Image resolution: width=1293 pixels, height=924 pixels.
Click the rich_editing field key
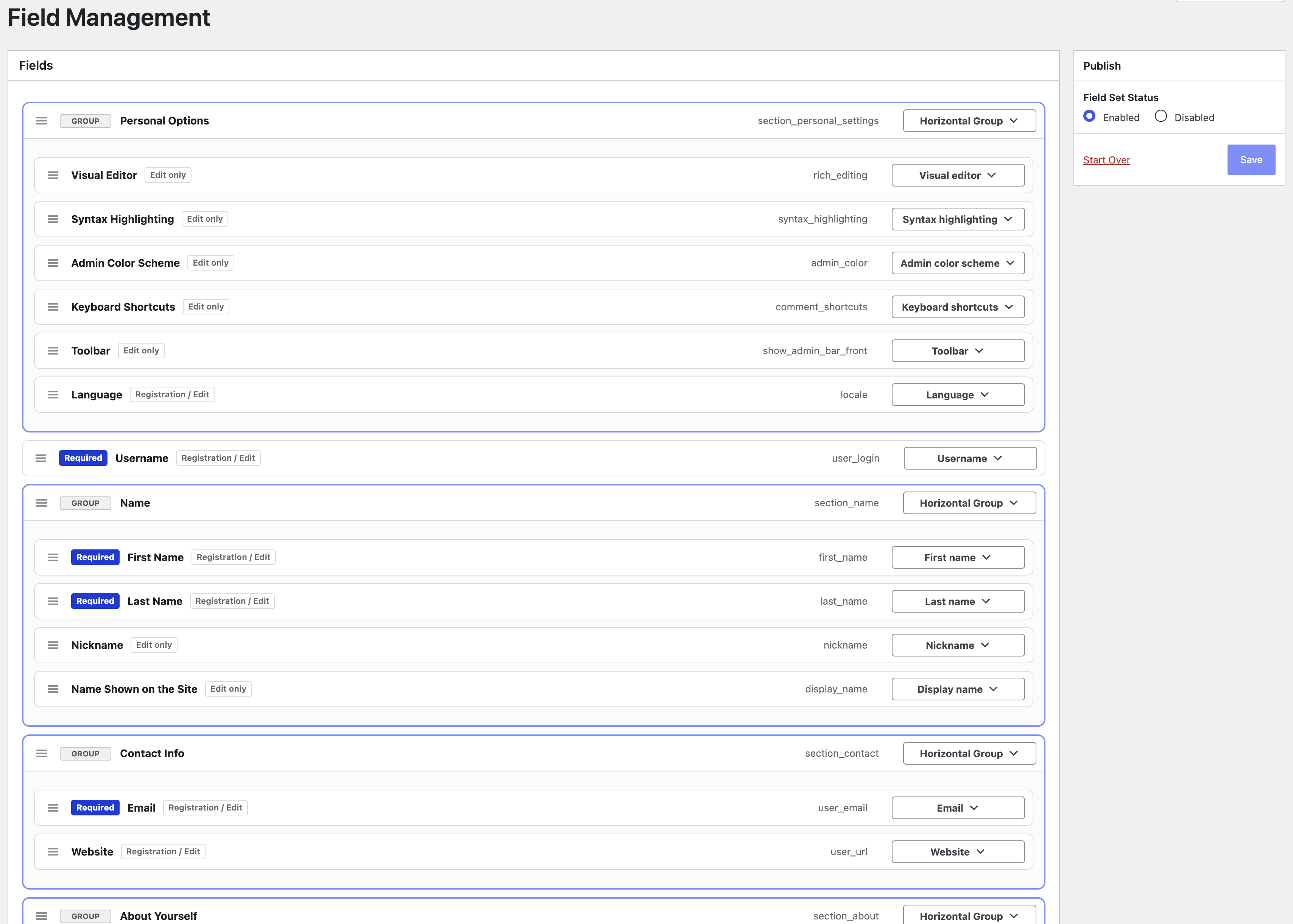point(840,175)
